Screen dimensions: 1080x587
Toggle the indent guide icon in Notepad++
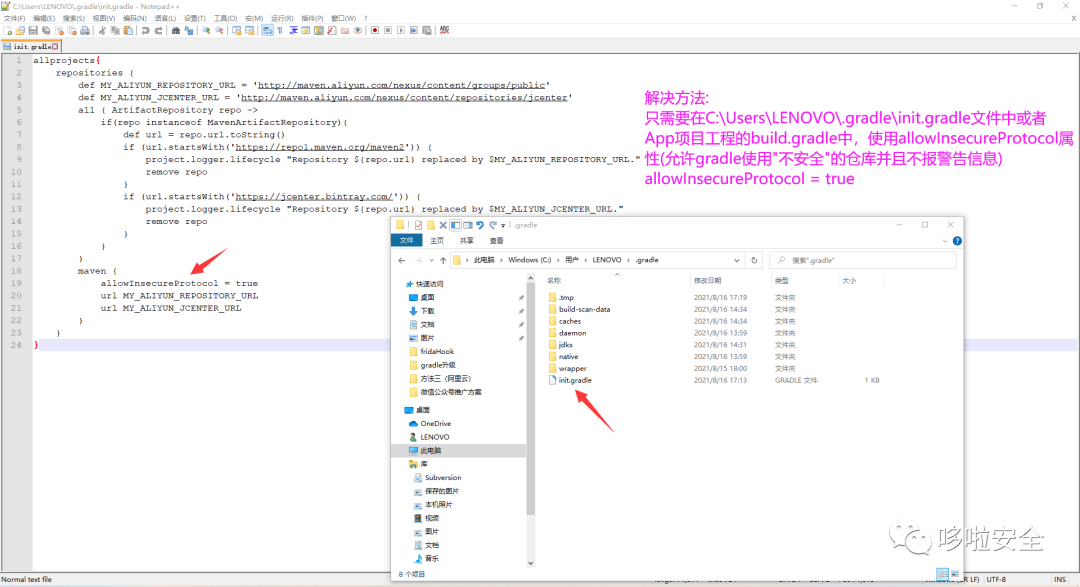tap(293, 30)
